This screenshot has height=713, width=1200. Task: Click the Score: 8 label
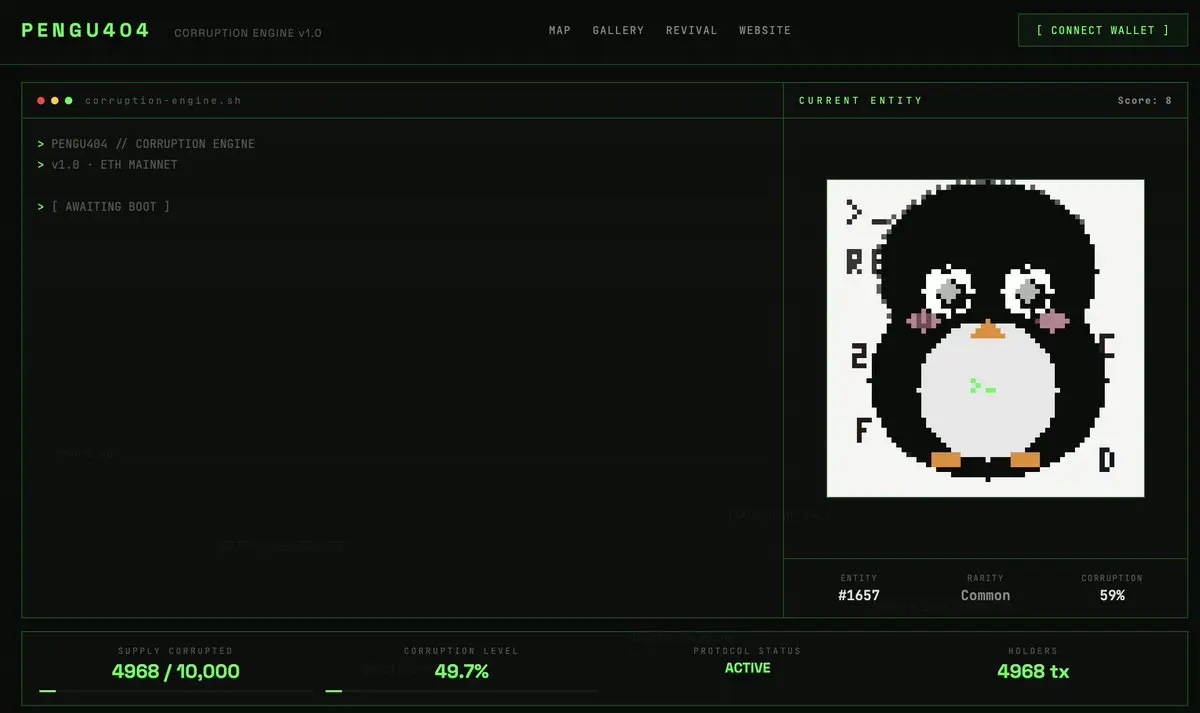[1145, 101]
